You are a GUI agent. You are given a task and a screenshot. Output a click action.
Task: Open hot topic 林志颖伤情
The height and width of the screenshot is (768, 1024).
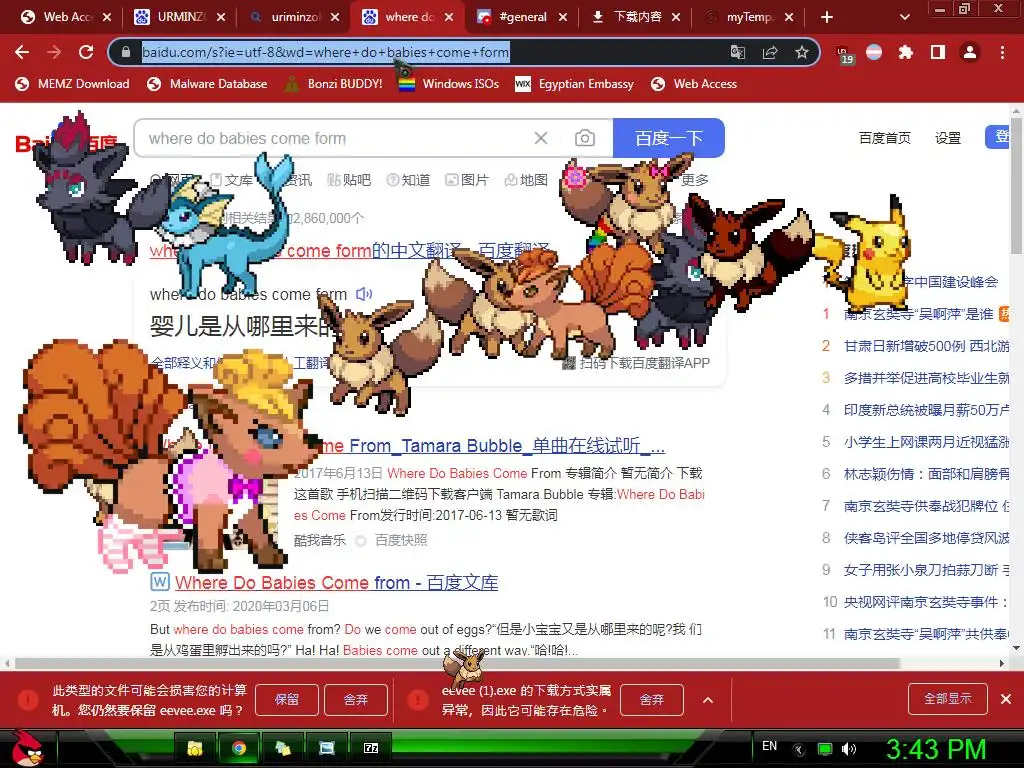click(x=926, y=473)
